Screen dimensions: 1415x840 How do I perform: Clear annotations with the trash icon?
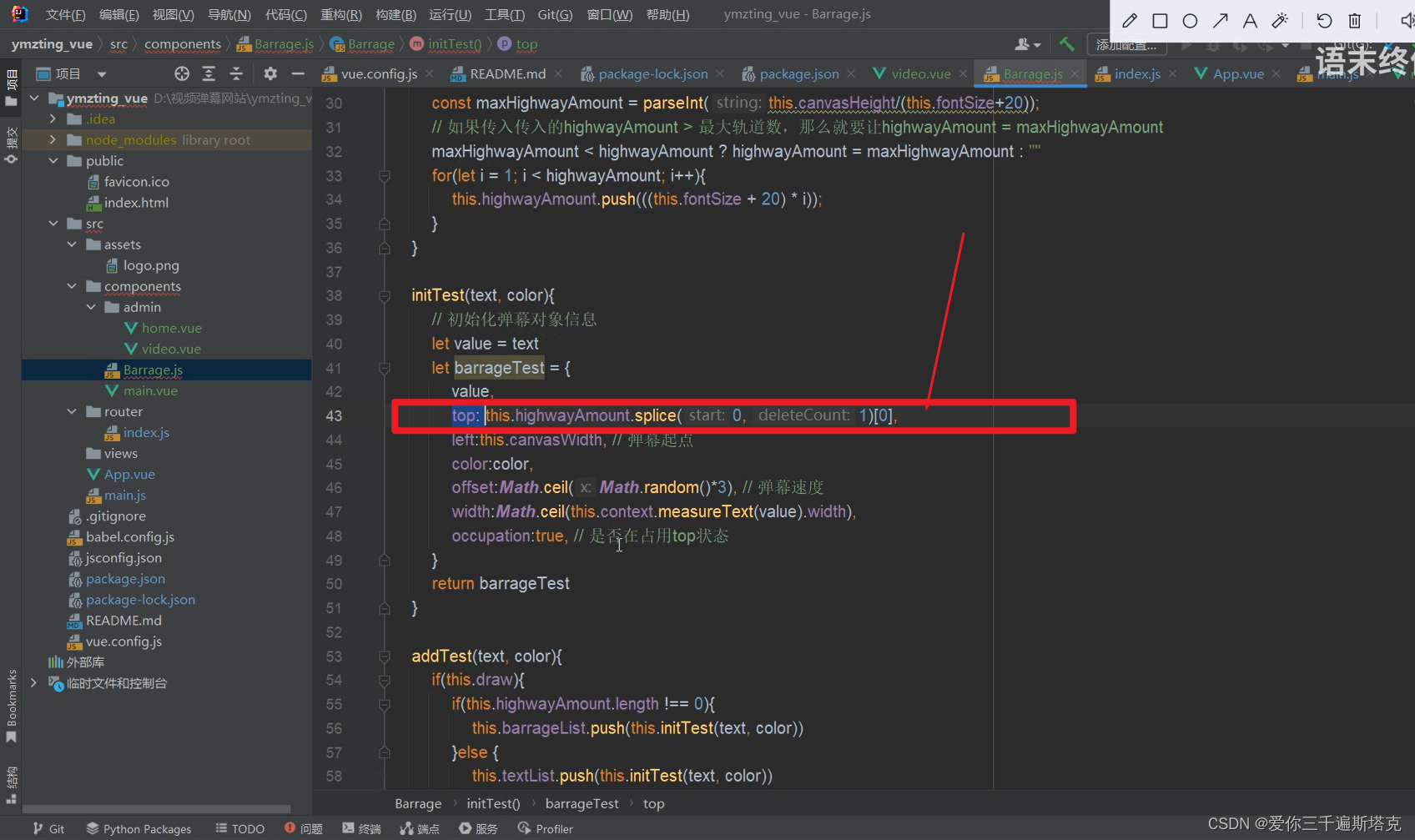(x=1355, y=21)
